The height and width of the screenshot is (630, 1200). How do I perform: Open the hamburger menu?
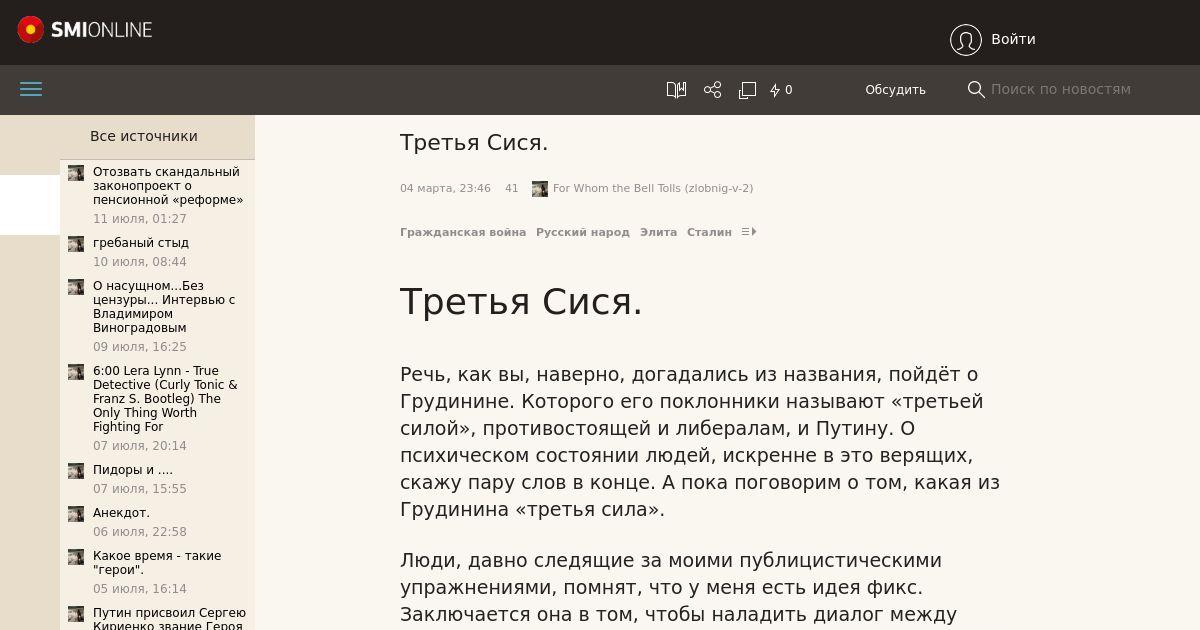coord(31,89)
